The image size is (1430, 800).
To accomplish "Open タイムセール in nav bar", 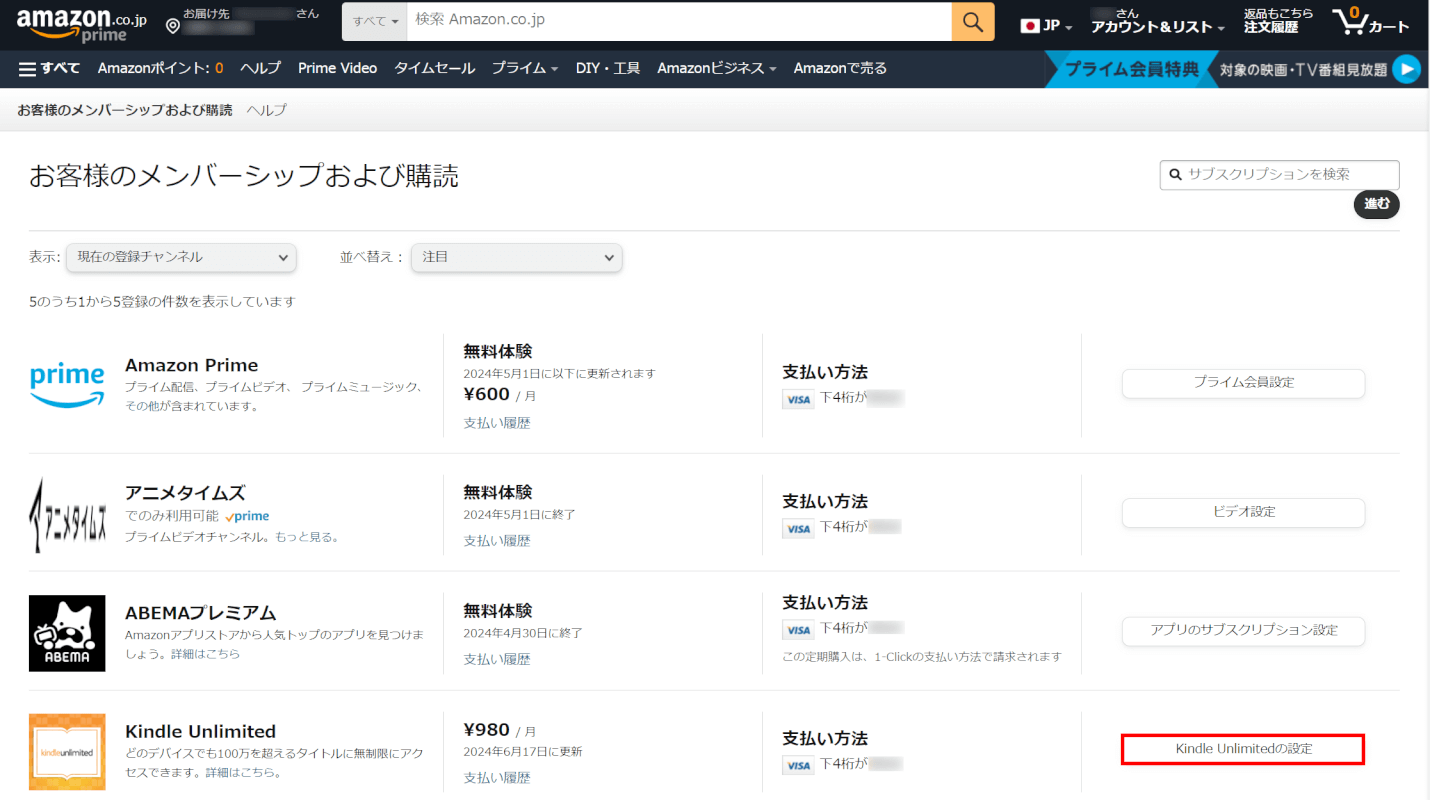I will [434, 68].
